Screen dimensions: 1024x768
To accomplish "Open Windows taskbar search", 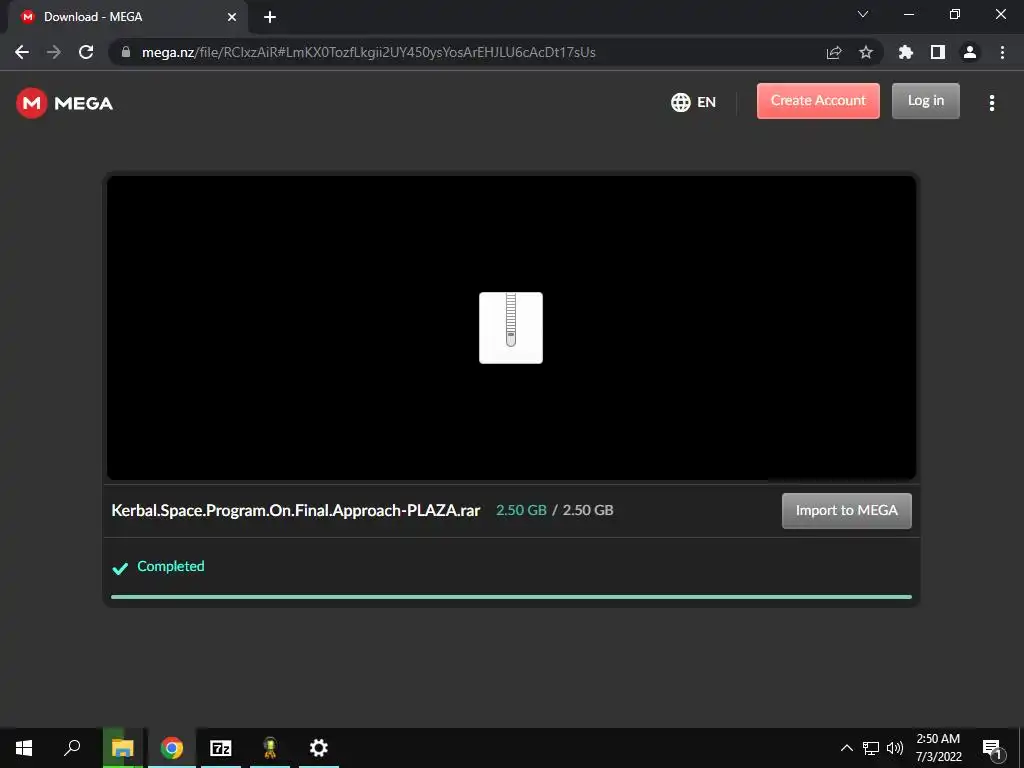I will pos(72,748).
